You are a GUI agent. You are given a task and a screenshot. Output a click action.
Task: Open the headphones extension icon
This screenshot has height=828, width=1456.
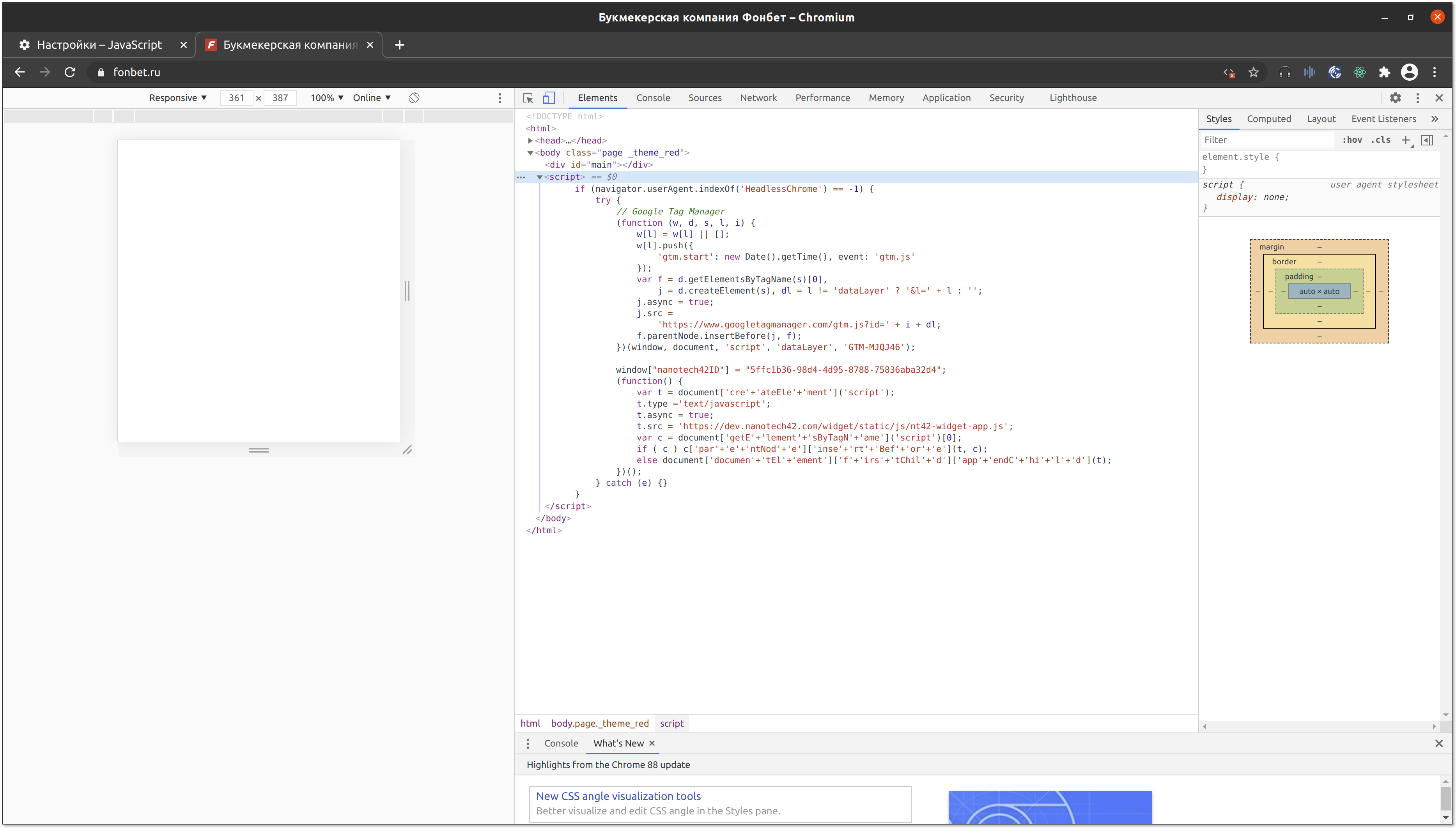coord(1284,72)
